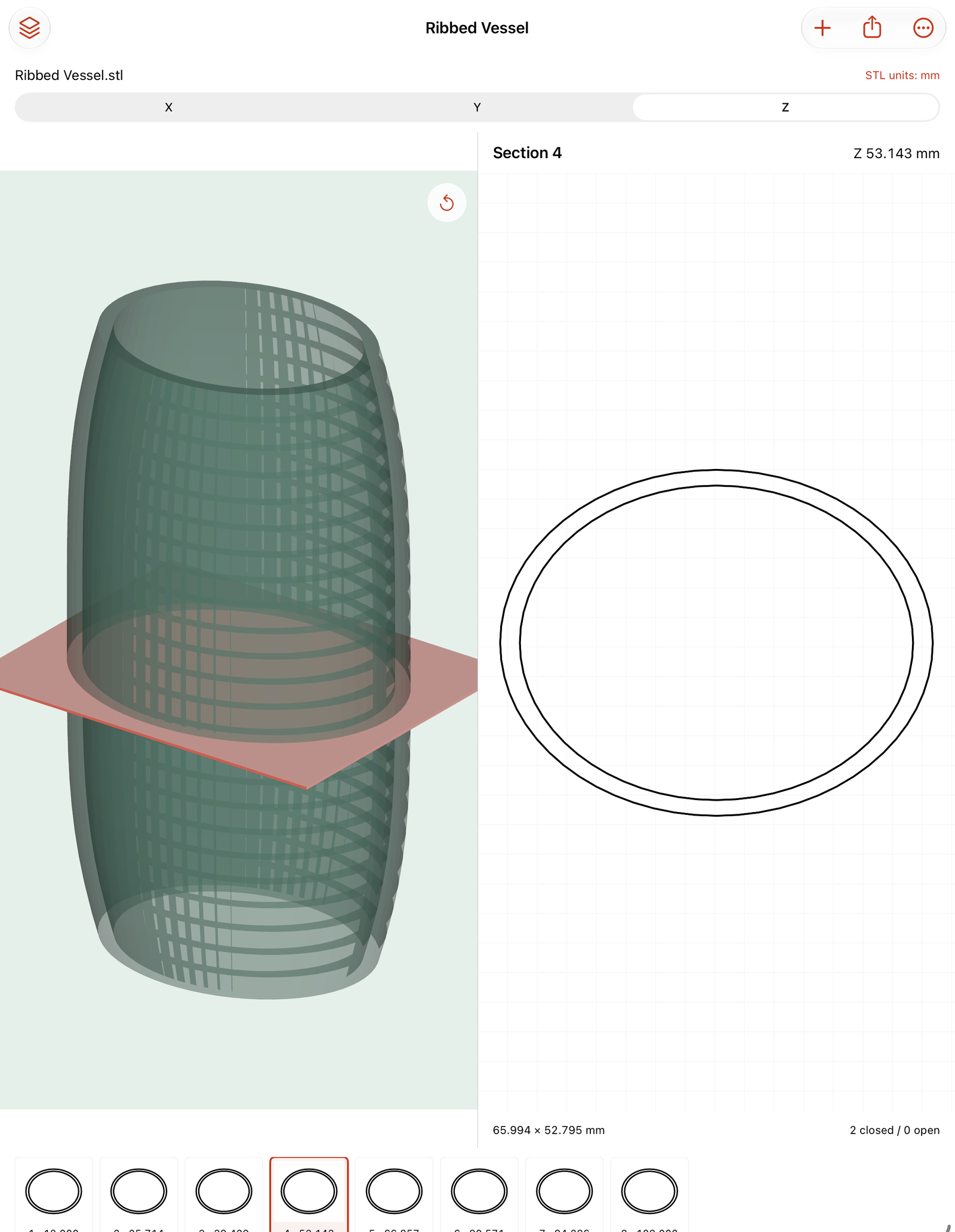Select the Z axis segment
The image size is (955, 1232).
coord(785,107)
